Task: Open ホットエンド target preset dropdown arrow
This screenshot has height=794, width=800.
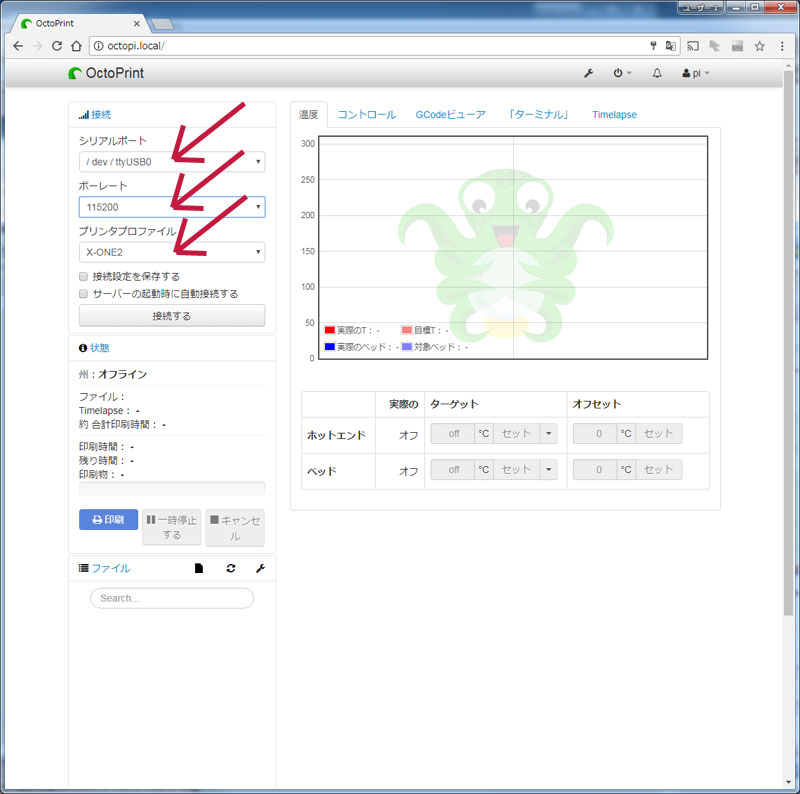Action: (x=548, y=434)
